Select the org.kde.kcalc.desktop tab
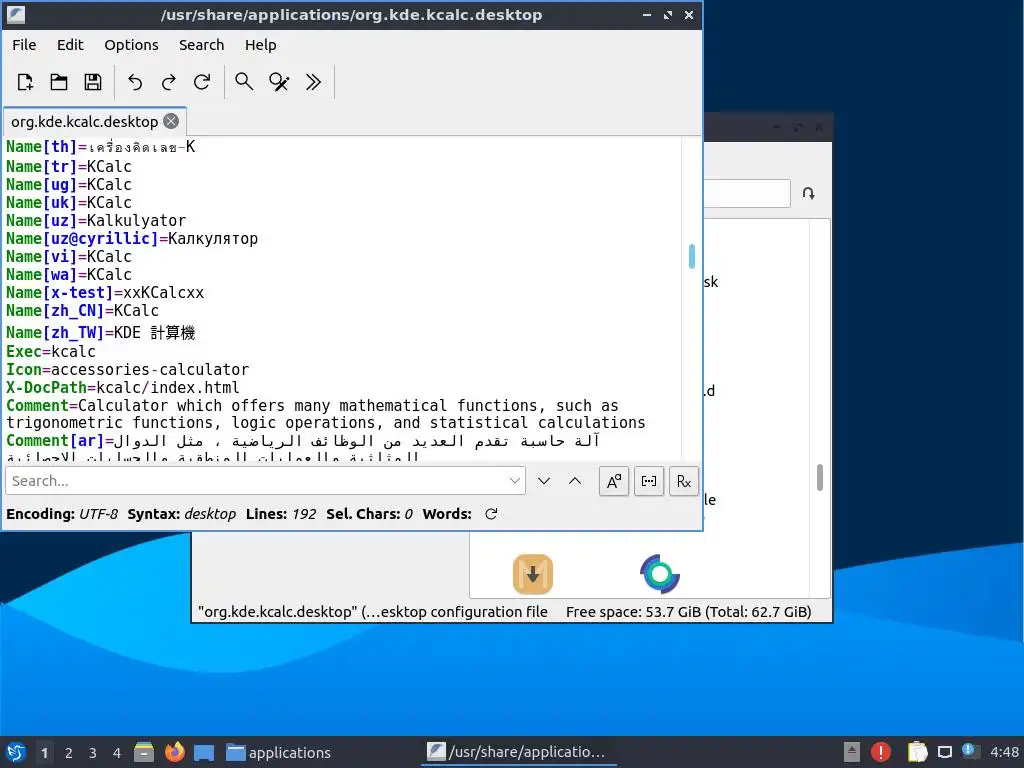The height and width of the screenshot is (768, 1024). [84, 121]
